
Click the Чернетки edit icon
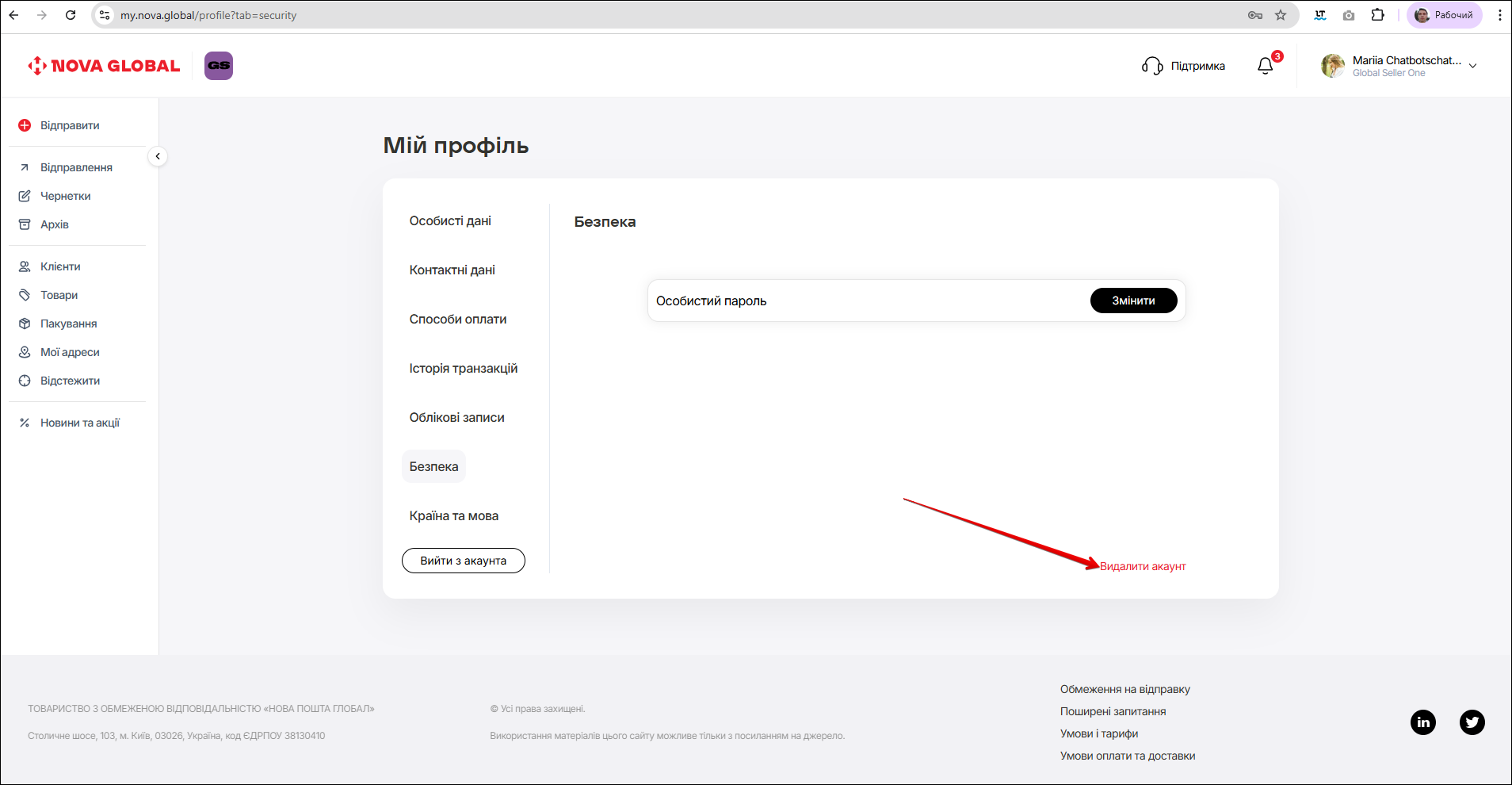click(25, 196)
